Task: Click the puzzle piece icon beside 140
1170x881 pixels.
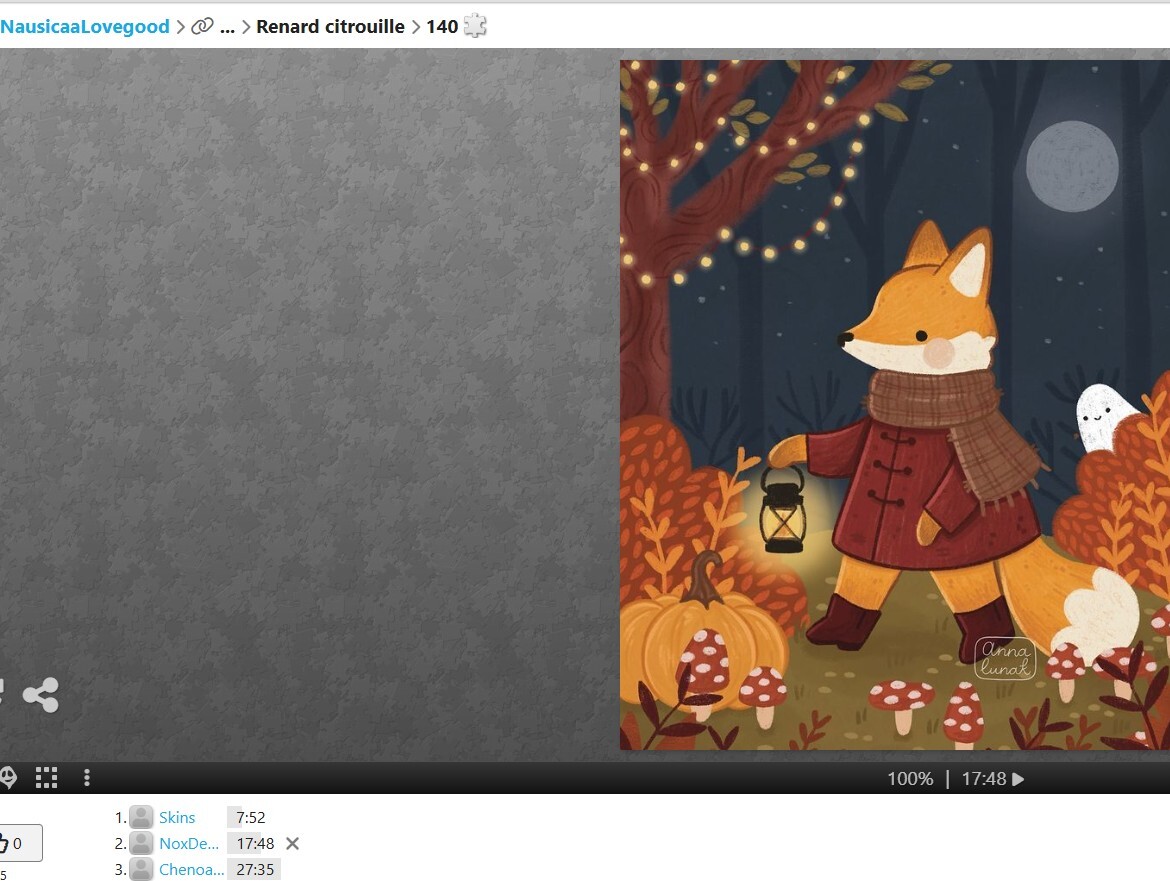Action: click(x=475, y=26)
